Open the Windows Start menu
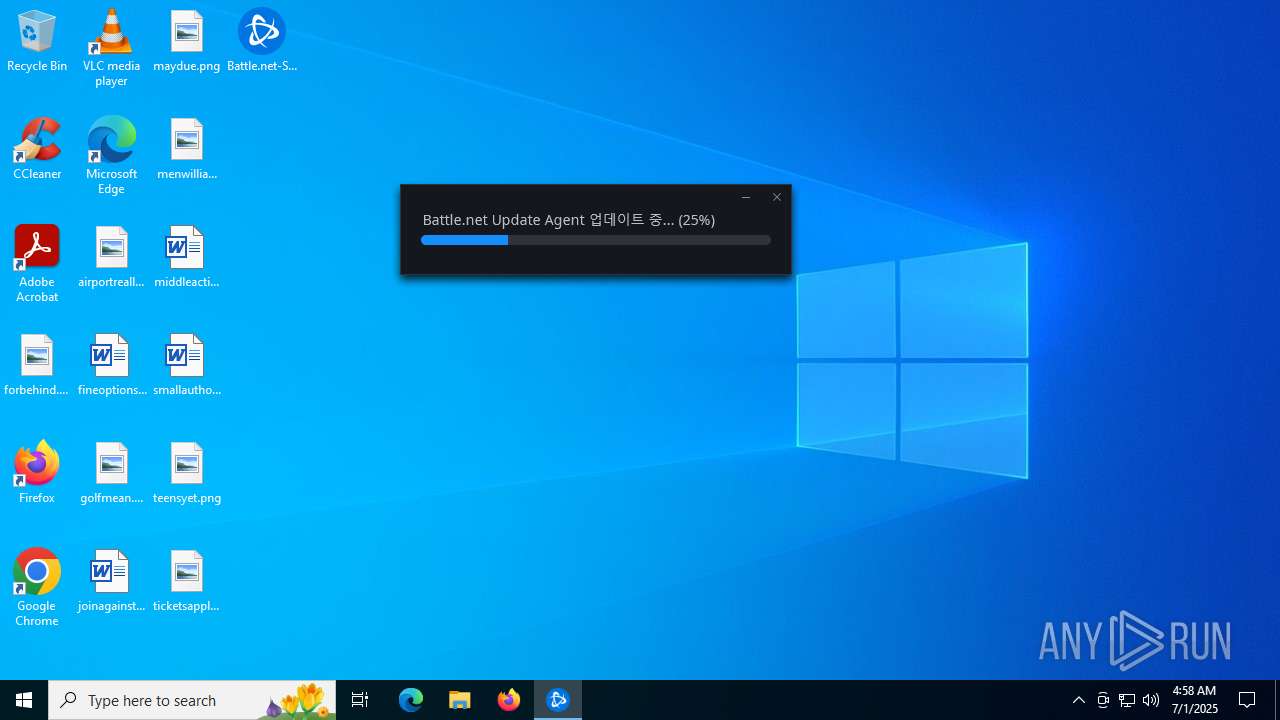This screenshot has width=1280, height=720. [24, 700]
